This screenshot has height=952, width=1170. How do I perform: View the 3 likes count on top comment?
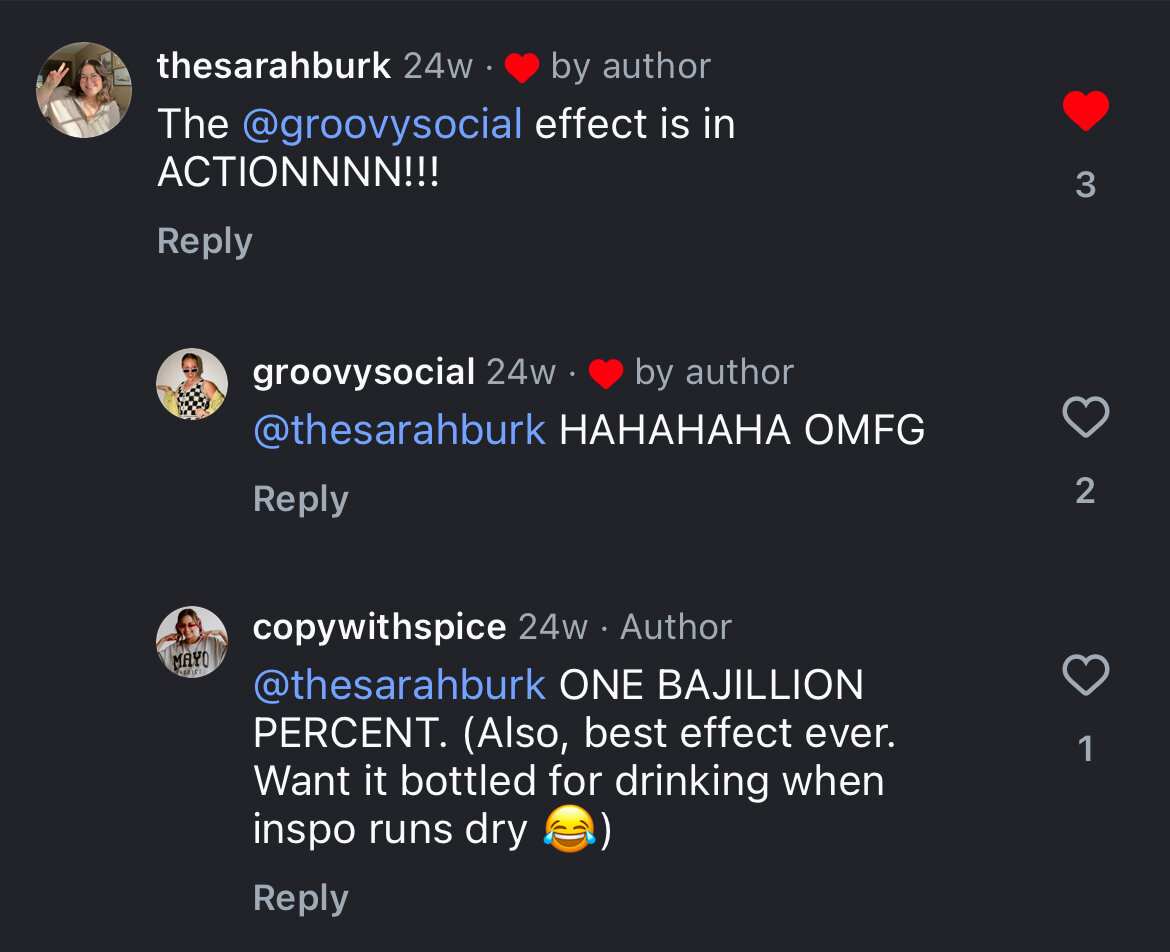pyautogui.click(x=1085, y=185)
